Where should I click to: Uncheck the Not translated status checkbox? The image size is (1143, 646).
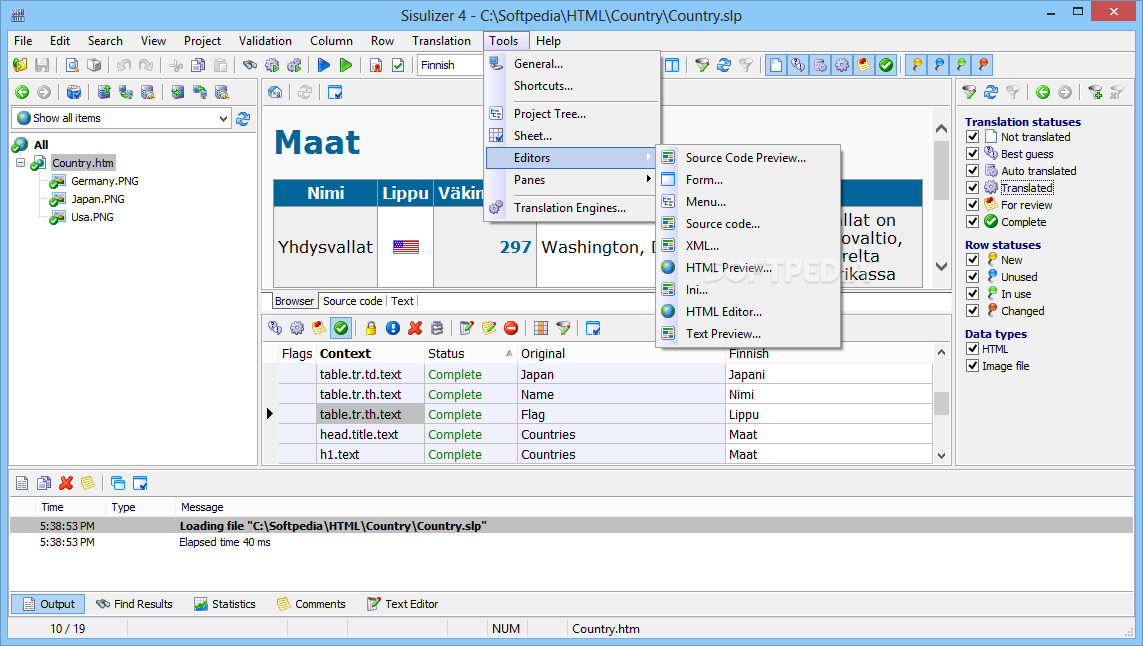coord(972,137)
